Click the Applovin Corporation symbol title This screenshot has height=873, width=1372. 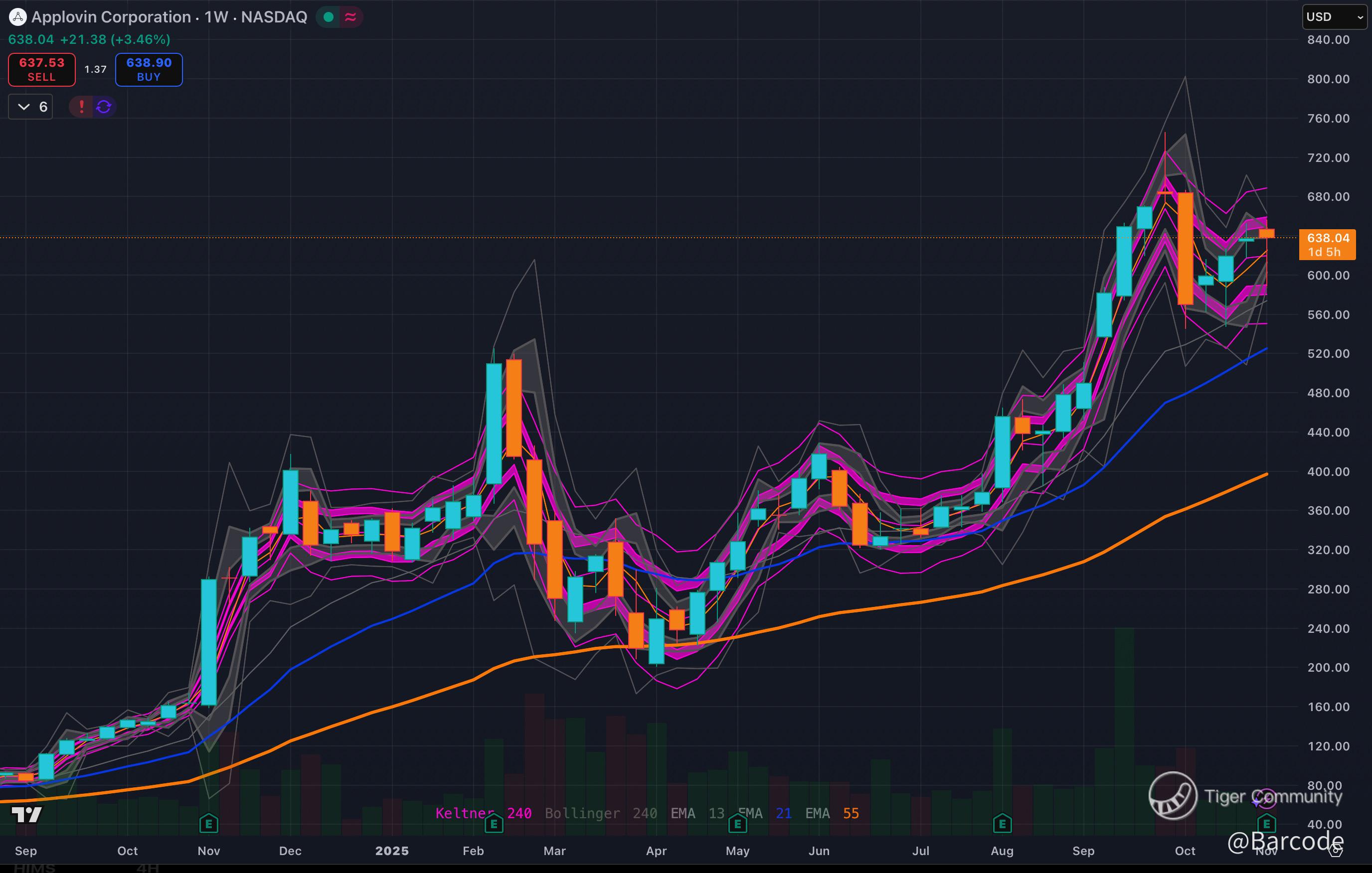point(112,17)
